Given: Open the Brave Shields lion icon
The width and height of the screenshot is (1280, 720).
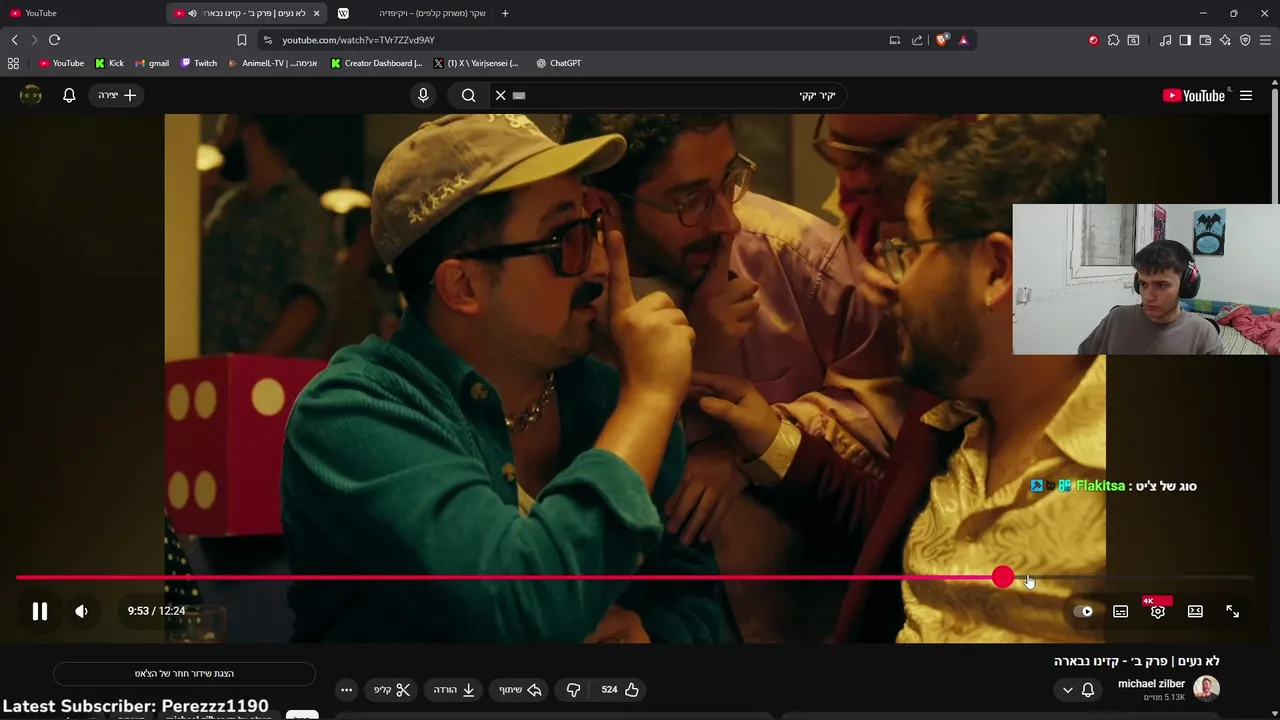Looking at the screenshot, I should (x=942, y=40).
